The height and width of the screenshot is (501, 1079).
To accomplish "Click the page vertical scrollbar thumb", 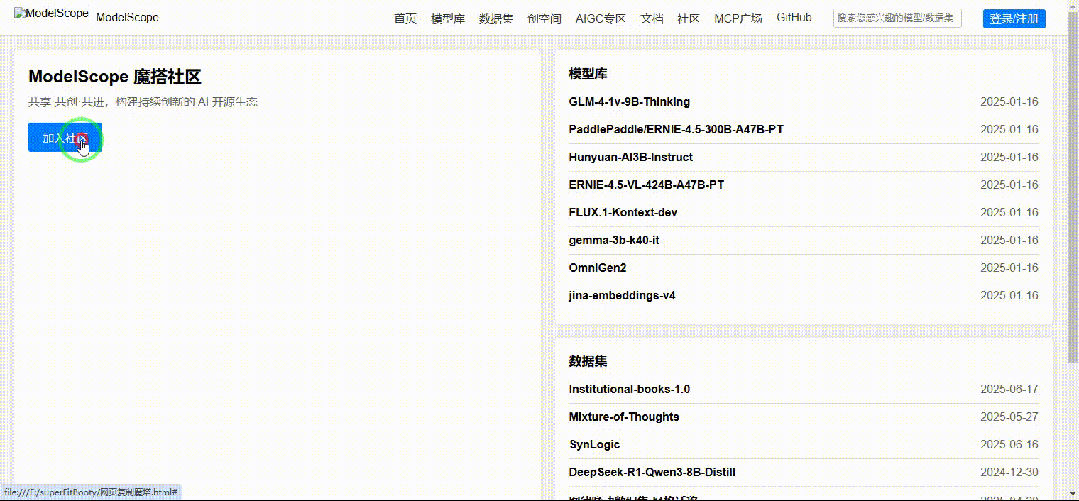I will click(1073, 186).
